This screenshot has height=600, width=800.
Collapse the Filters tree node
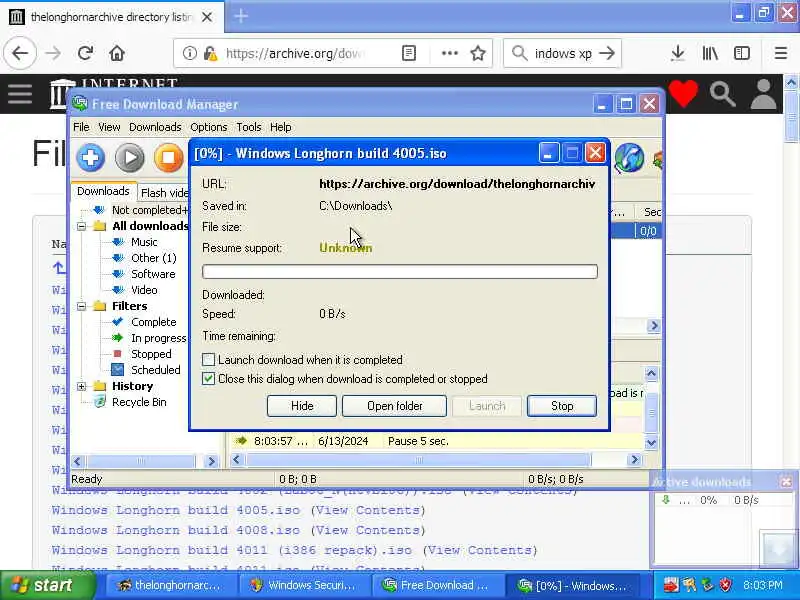click(x=82, y=306)
